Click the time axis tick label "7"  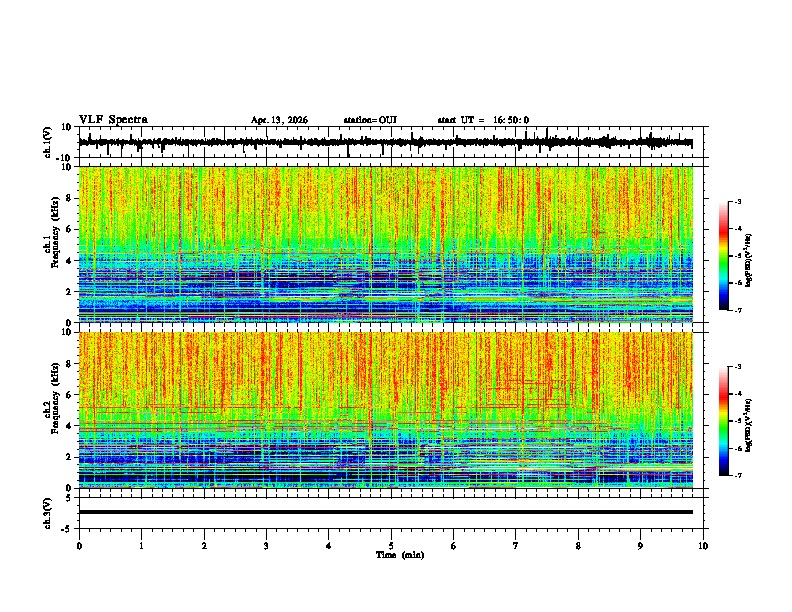(516, 546)
